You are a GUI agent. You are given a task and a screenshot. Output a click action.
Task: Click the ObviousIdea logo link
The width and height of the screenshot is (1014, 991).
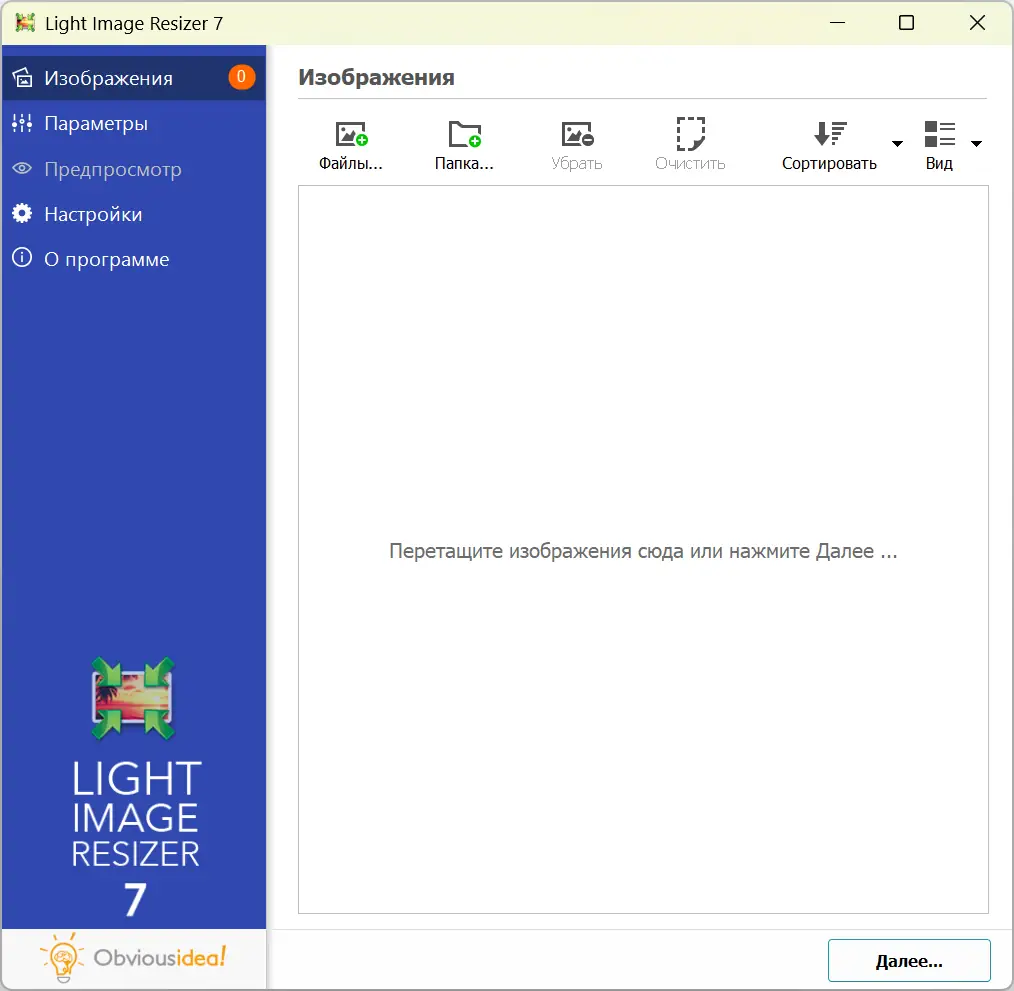point(135,957)
